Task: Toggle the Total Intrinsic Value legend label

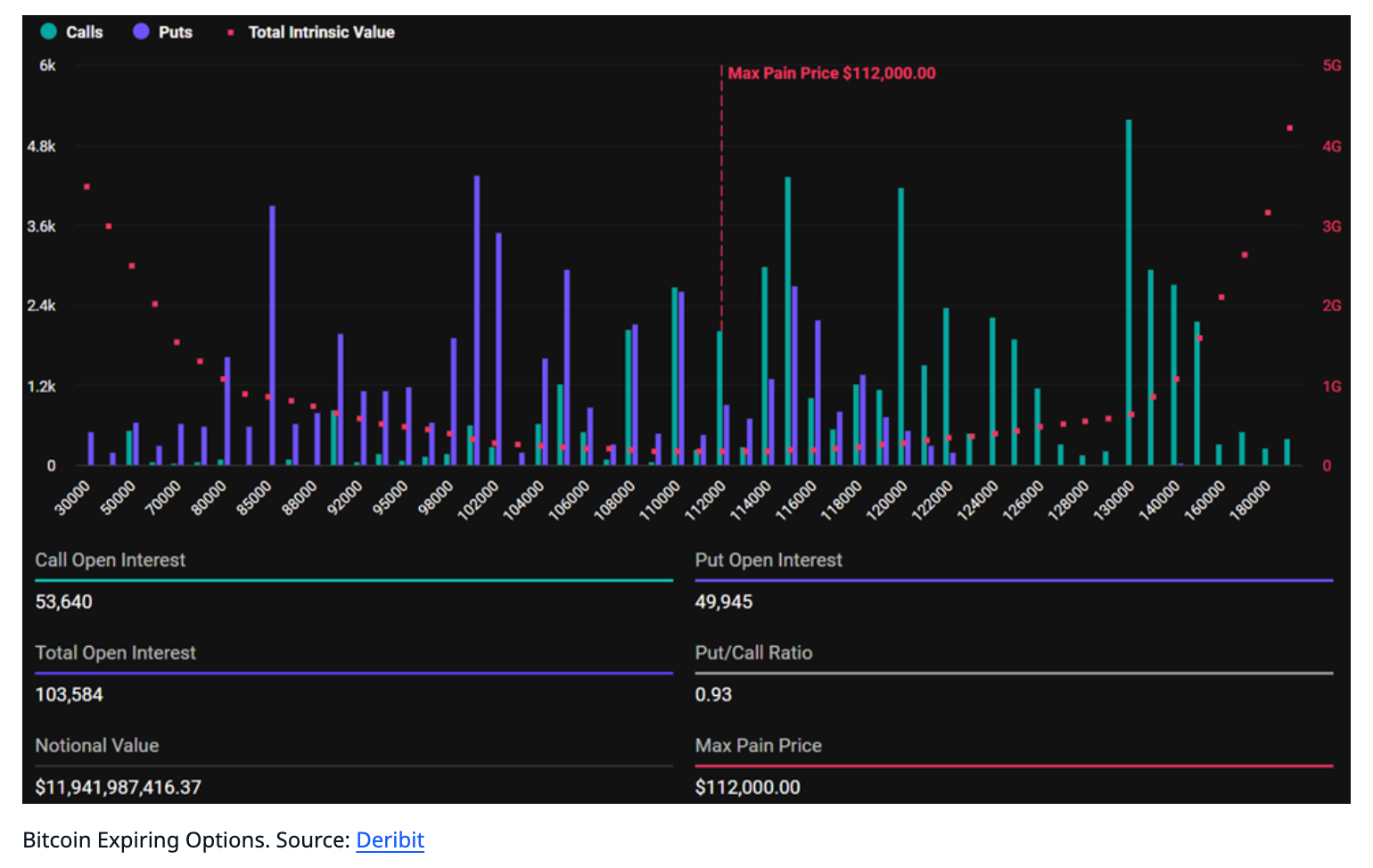Action: pyautogui.click(x=321, y=32)
